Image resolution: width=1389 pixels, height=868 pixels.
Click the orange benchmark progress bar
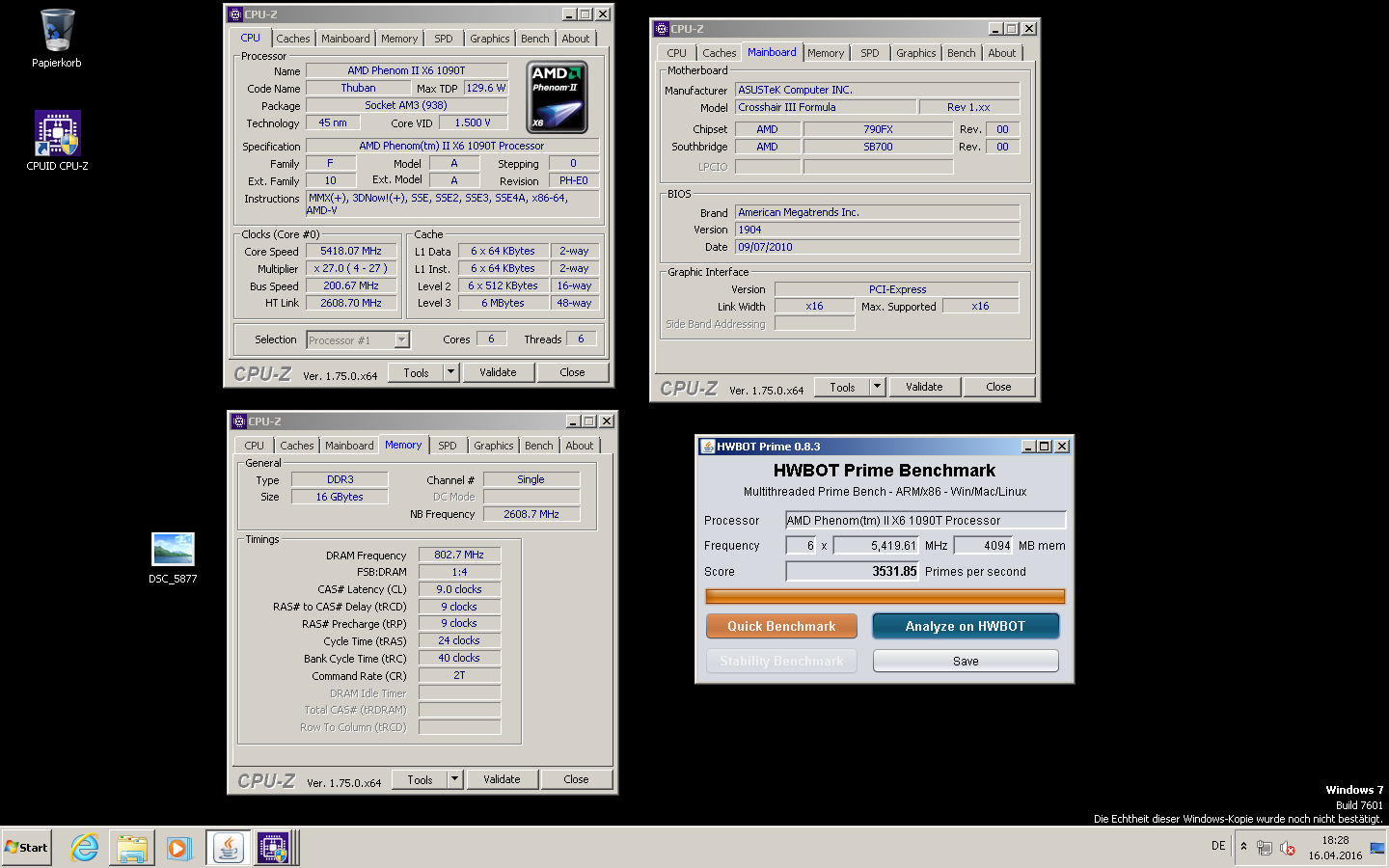tap(885, 597)
